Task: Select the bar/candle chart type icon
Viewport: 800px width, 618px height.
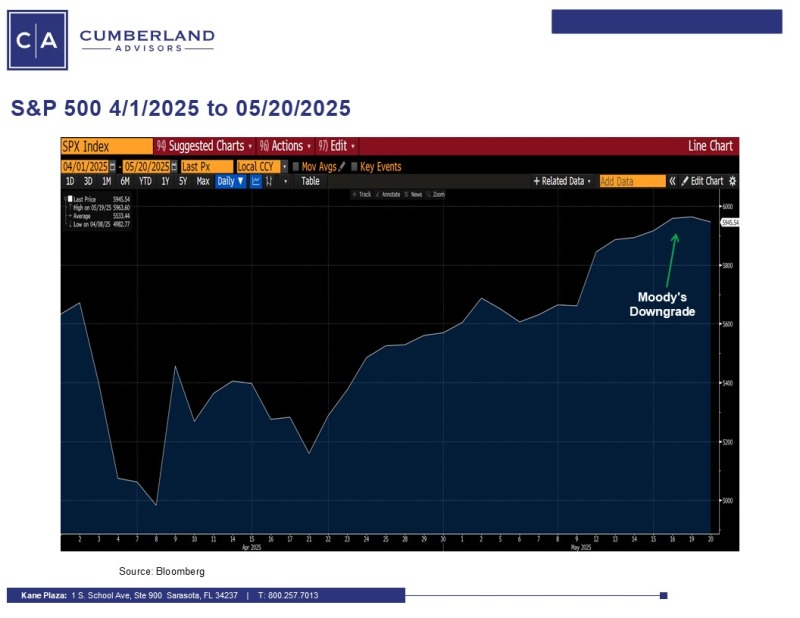Action: (269, 181)
